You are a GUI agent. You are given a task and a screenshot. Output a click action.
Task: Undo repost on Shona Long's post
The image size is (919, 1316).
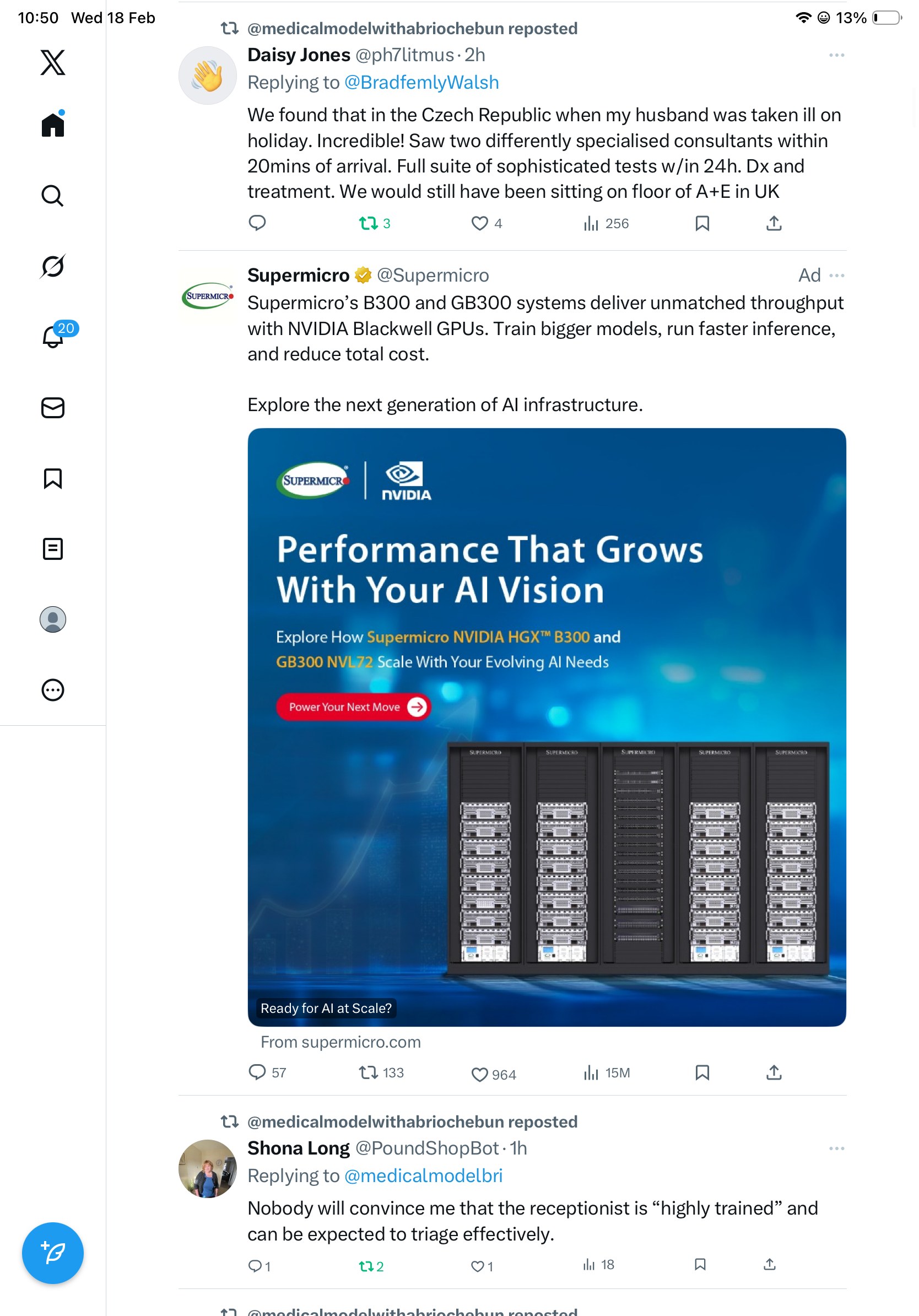pos(366,1265)
